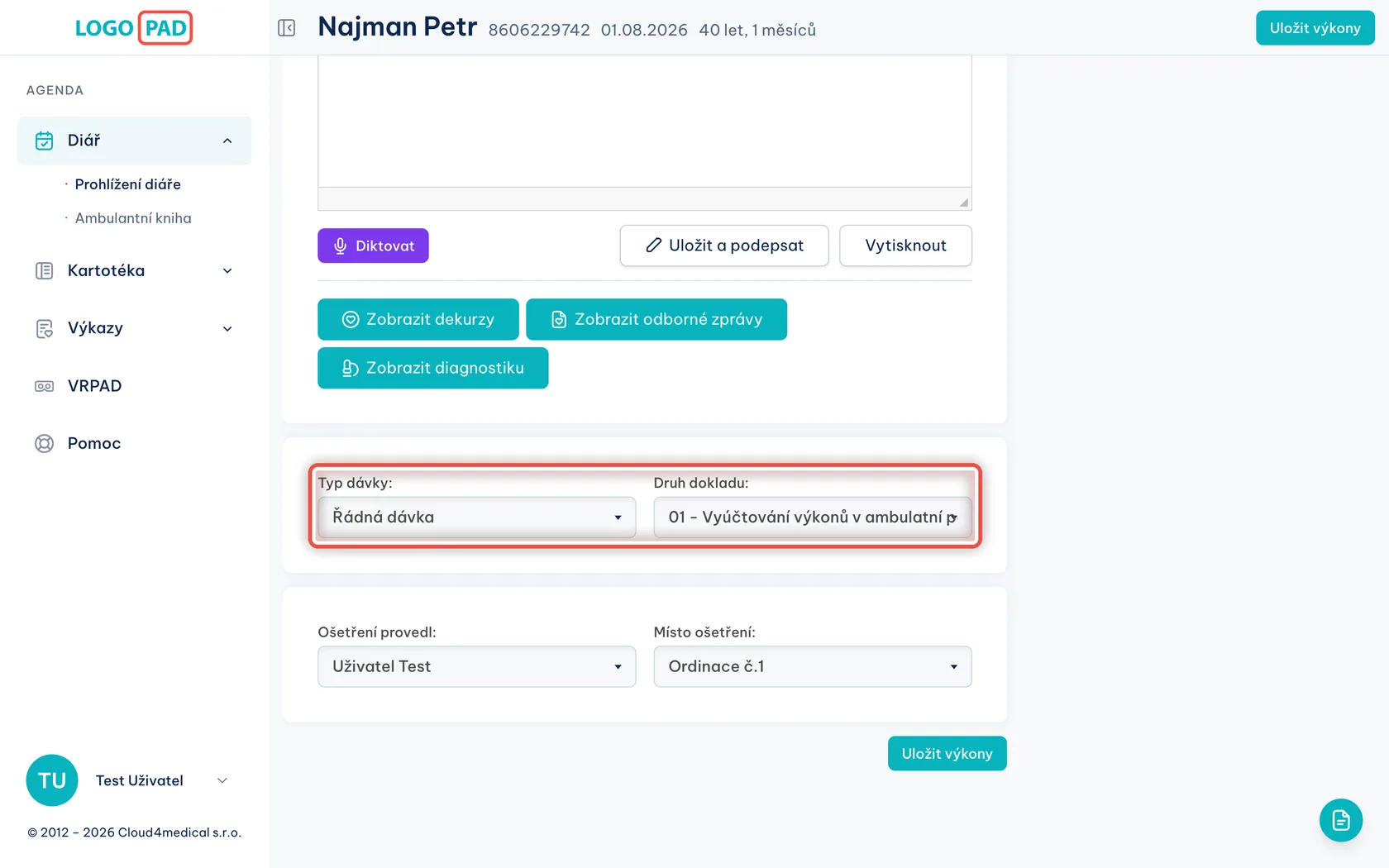Start dictation with the Diktovat button

[x=373, y=246]
